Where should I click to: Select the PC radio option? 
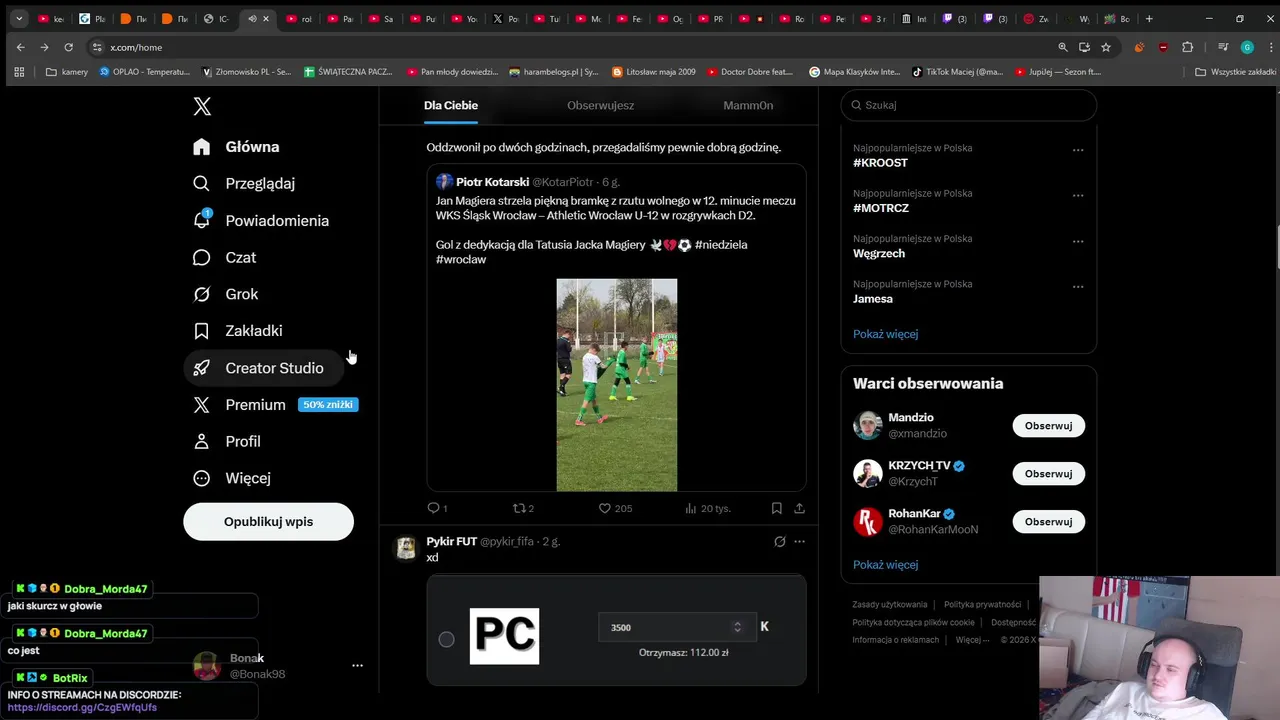[x=446, y=639]
